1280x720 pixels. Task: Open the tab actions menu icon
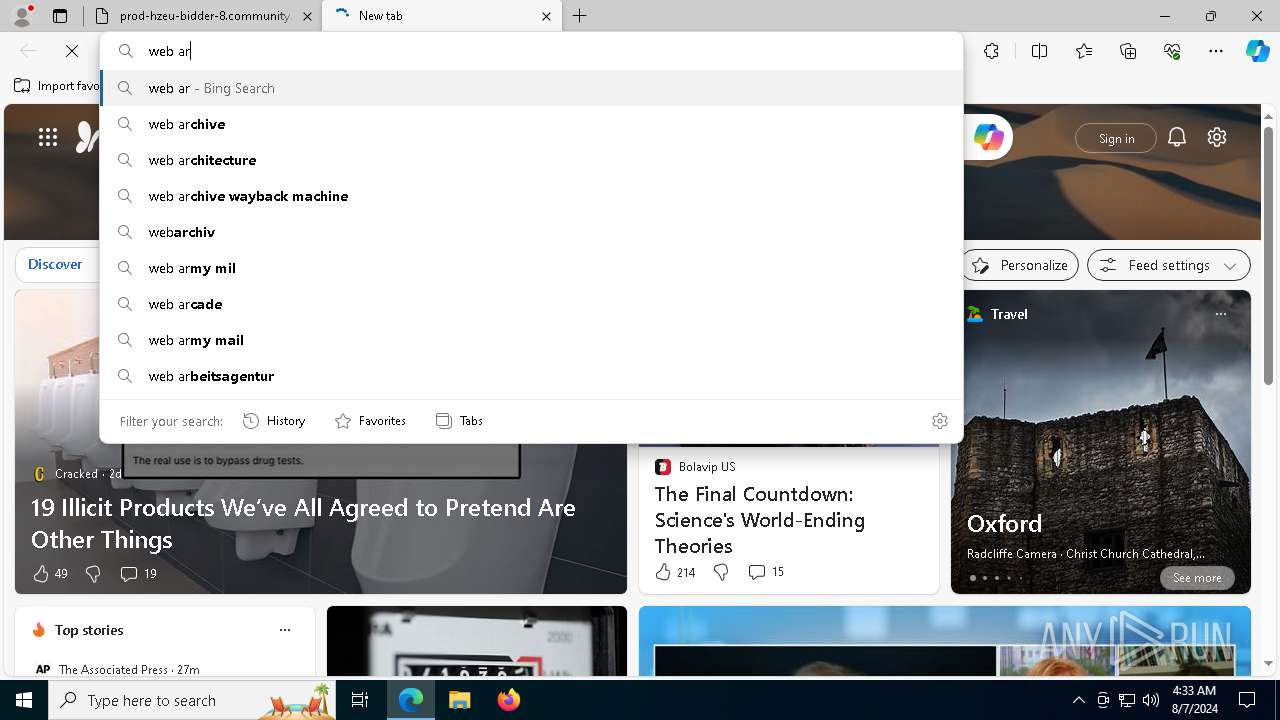[60, 16]
